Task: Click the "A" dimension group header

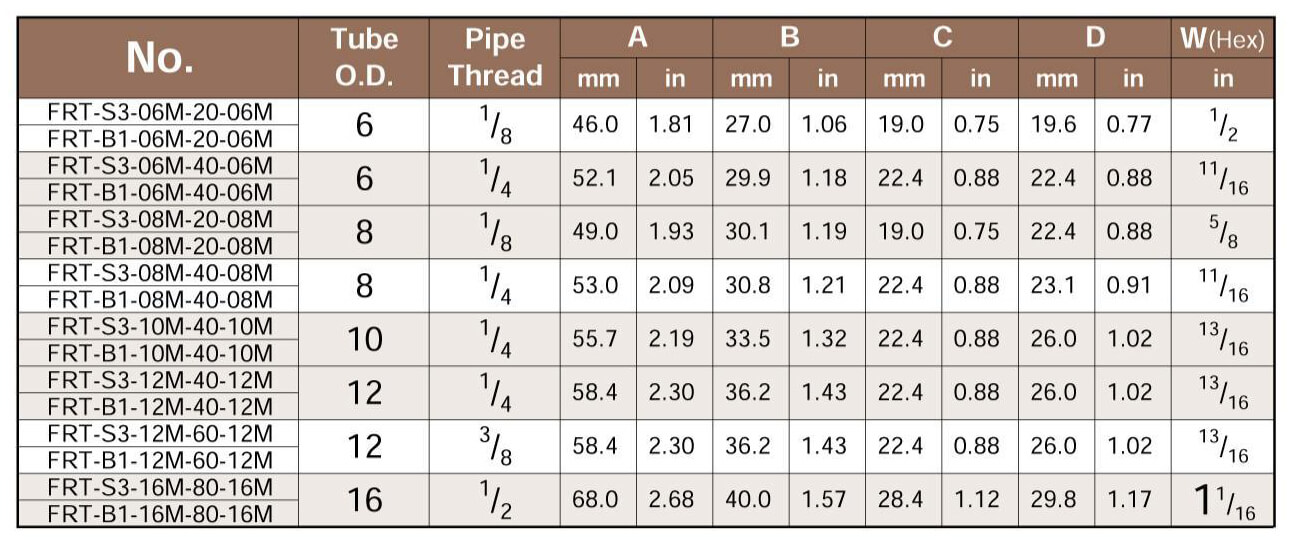Action: (637, 38)
